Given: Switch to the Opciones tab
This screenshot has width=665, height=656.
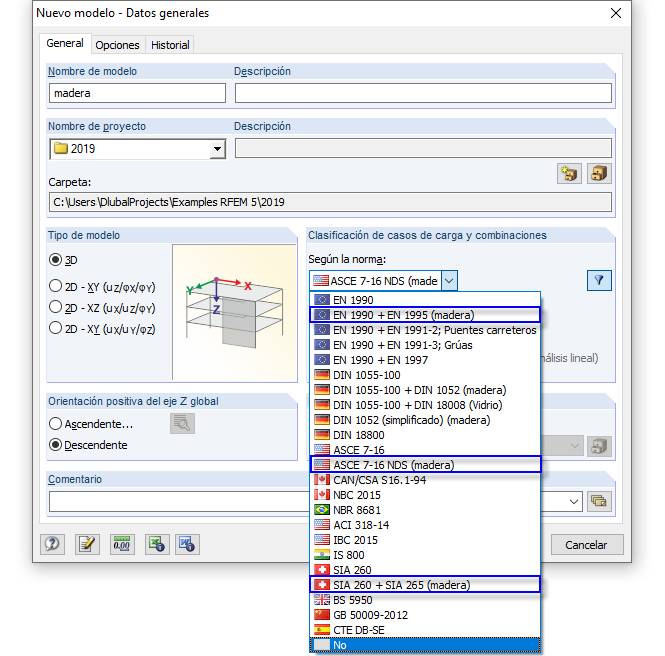Looking at the screenshot, I should click(117, 45).
